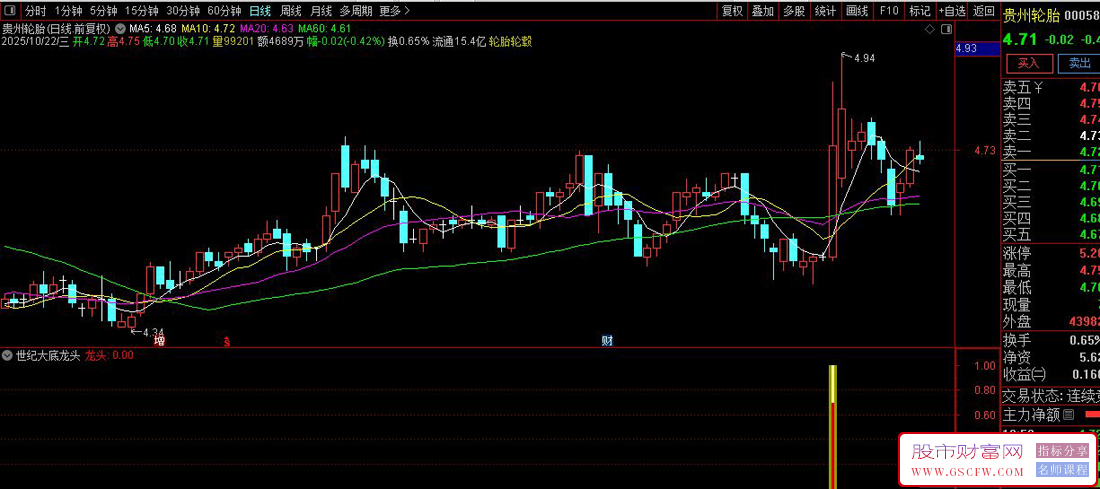
Task: Open F10 company information
Action: [x=889, y=11]
